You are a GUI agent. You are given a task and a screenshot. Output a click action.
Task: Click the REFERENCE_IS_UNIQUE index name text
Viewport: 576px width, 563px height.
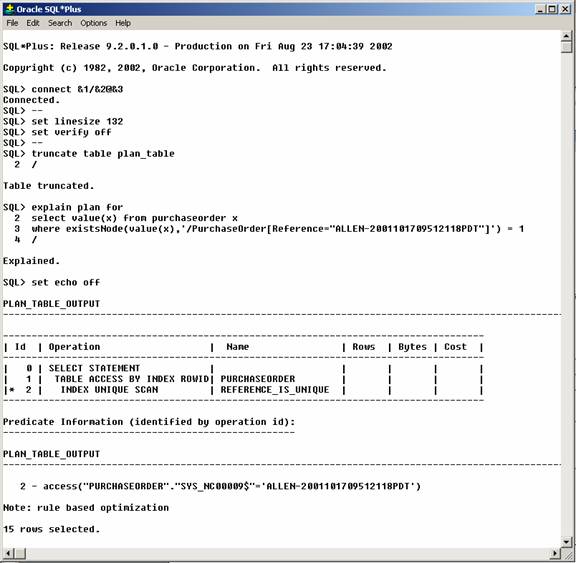(x=275, y=390)
